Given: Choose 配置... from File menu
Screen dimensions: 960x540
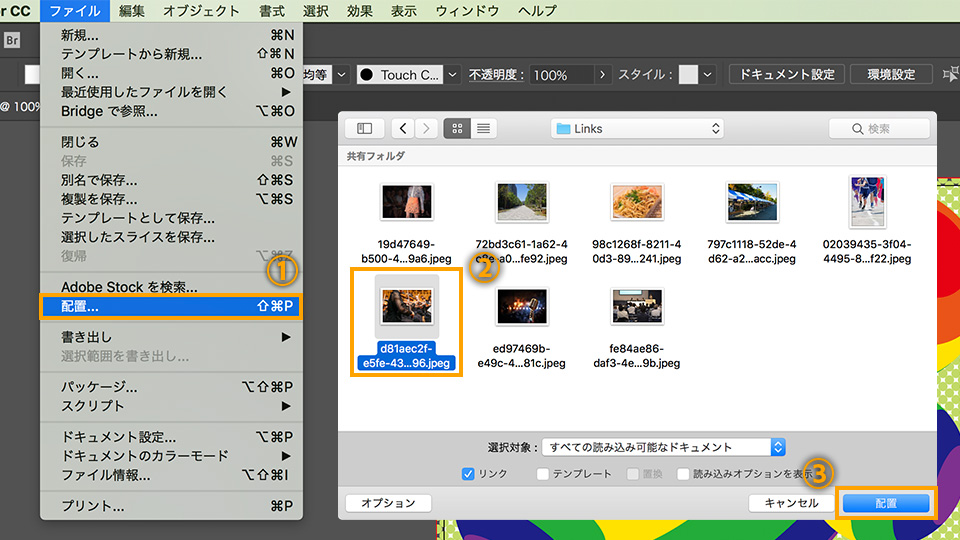Looking at the screenshot, I should [171, 306].
